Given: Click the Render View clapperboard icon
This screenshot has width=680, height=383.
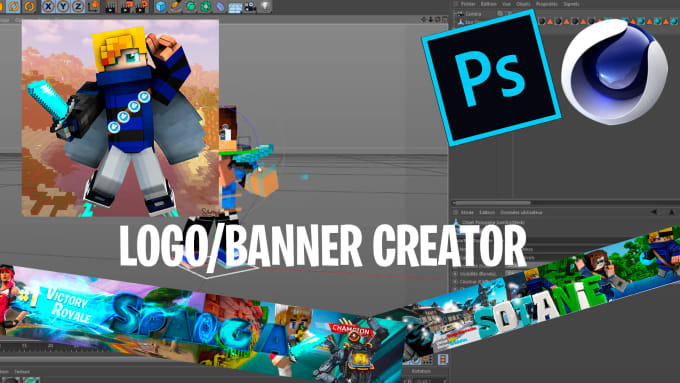Looking at the screenshot, I should [x=110, y=7].
